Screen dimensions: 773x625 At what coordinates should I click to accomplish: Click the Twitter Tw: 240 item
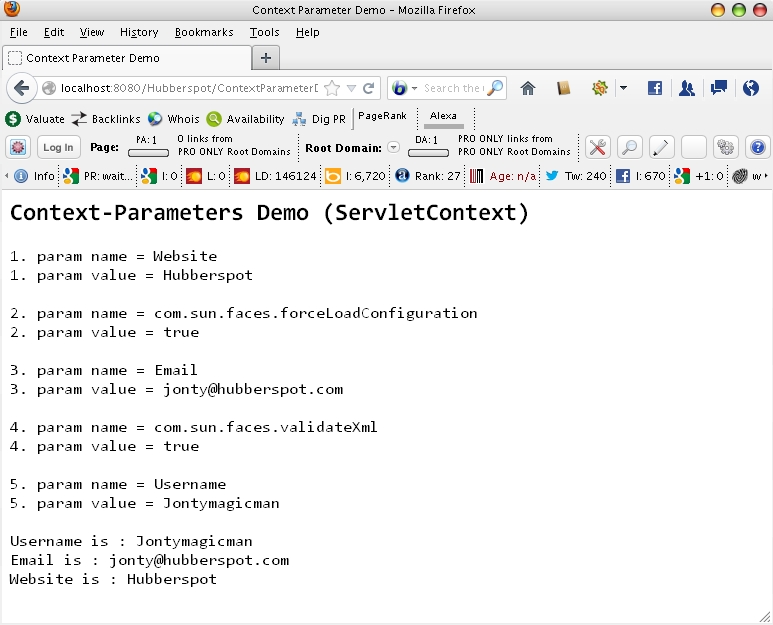click(575, 176)
